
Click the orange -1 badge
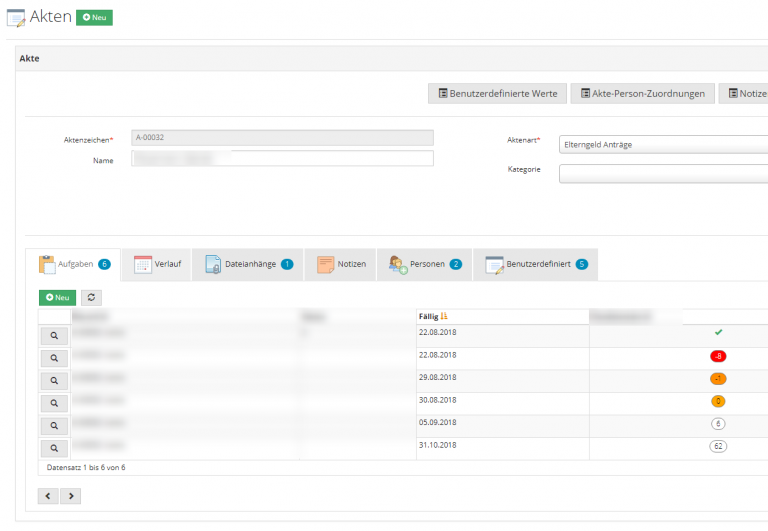pyautogui.click(x=718, y=379)
